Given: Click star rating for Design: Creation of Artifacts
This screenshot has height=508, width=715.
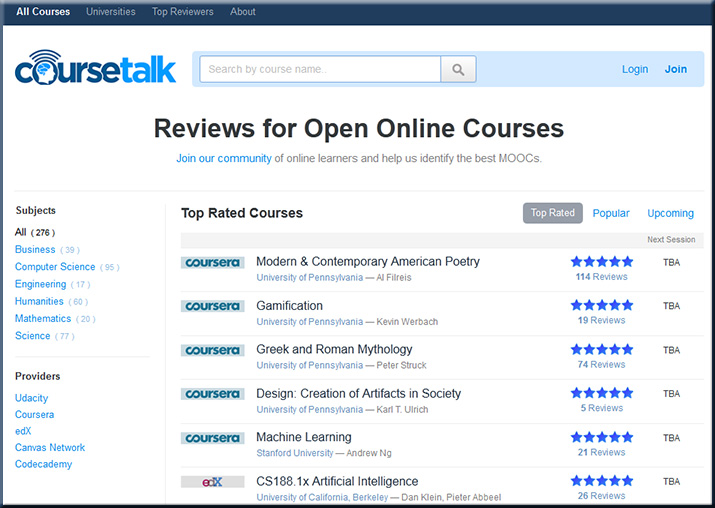Looking at the screenshot, I should (602, 393).
